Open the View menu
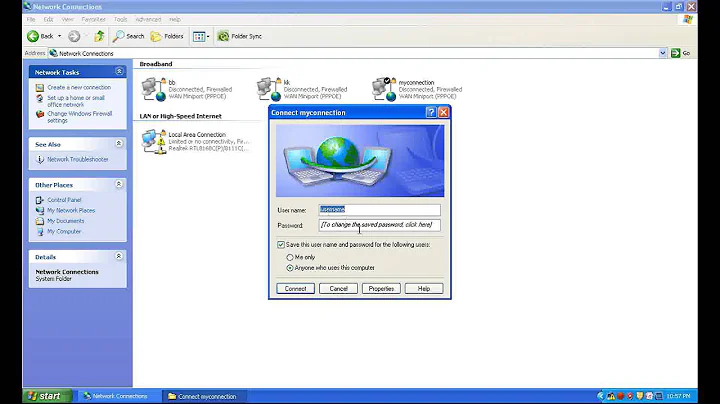The height and width of the screenshot is (404, 720). pyautogui.click(x=68, y=19)
